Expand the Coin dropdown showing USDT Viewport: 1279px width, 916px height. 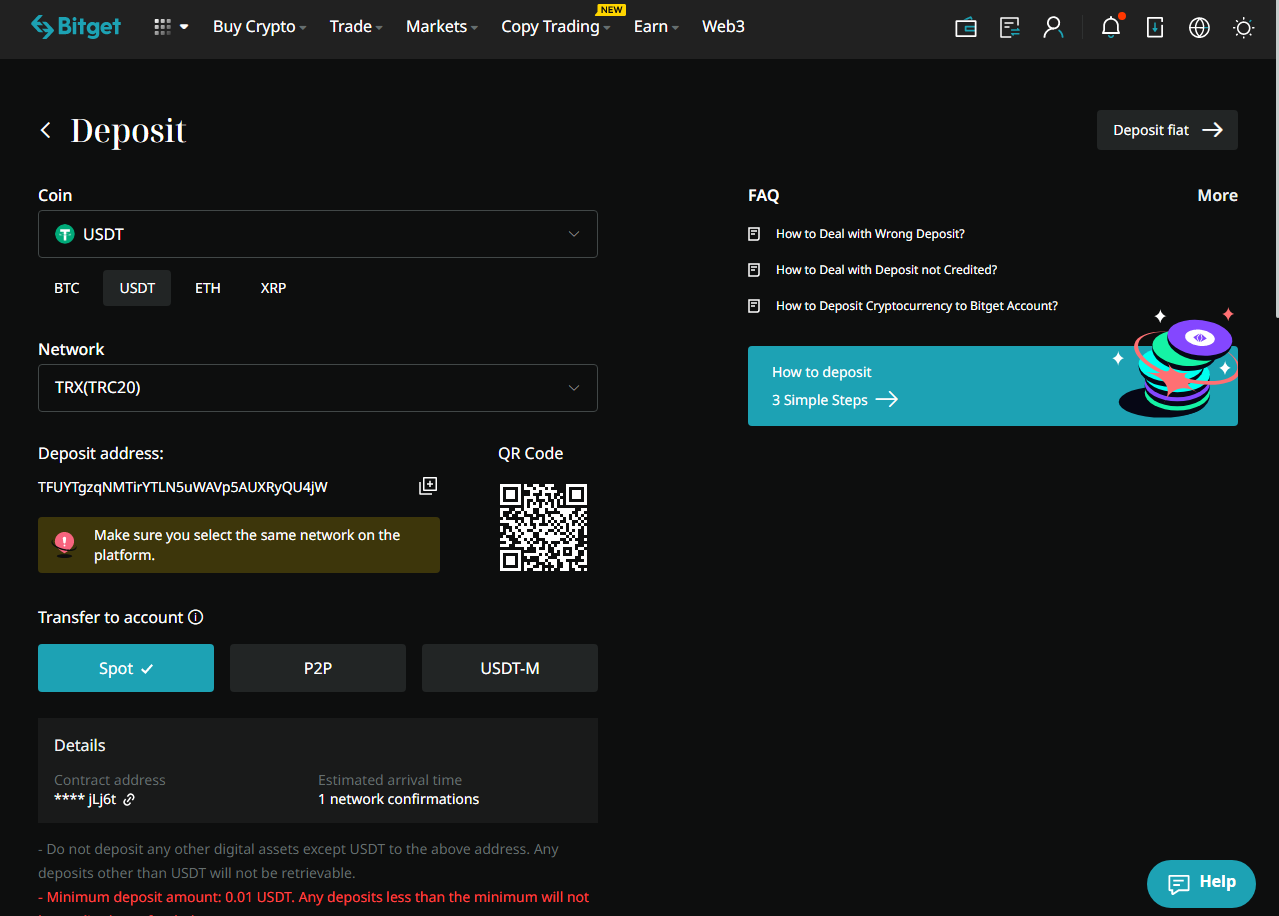tap(318, 234)
